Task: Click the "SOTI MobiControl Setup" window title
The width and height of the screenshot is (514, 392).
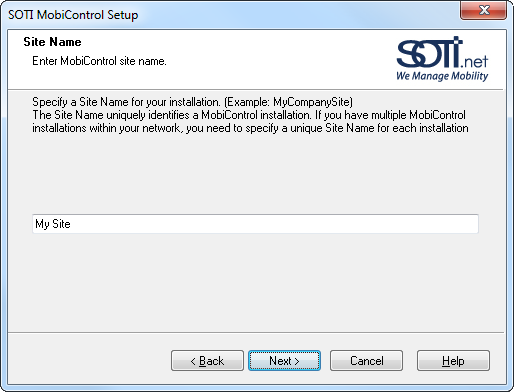Action: [73, 15]
